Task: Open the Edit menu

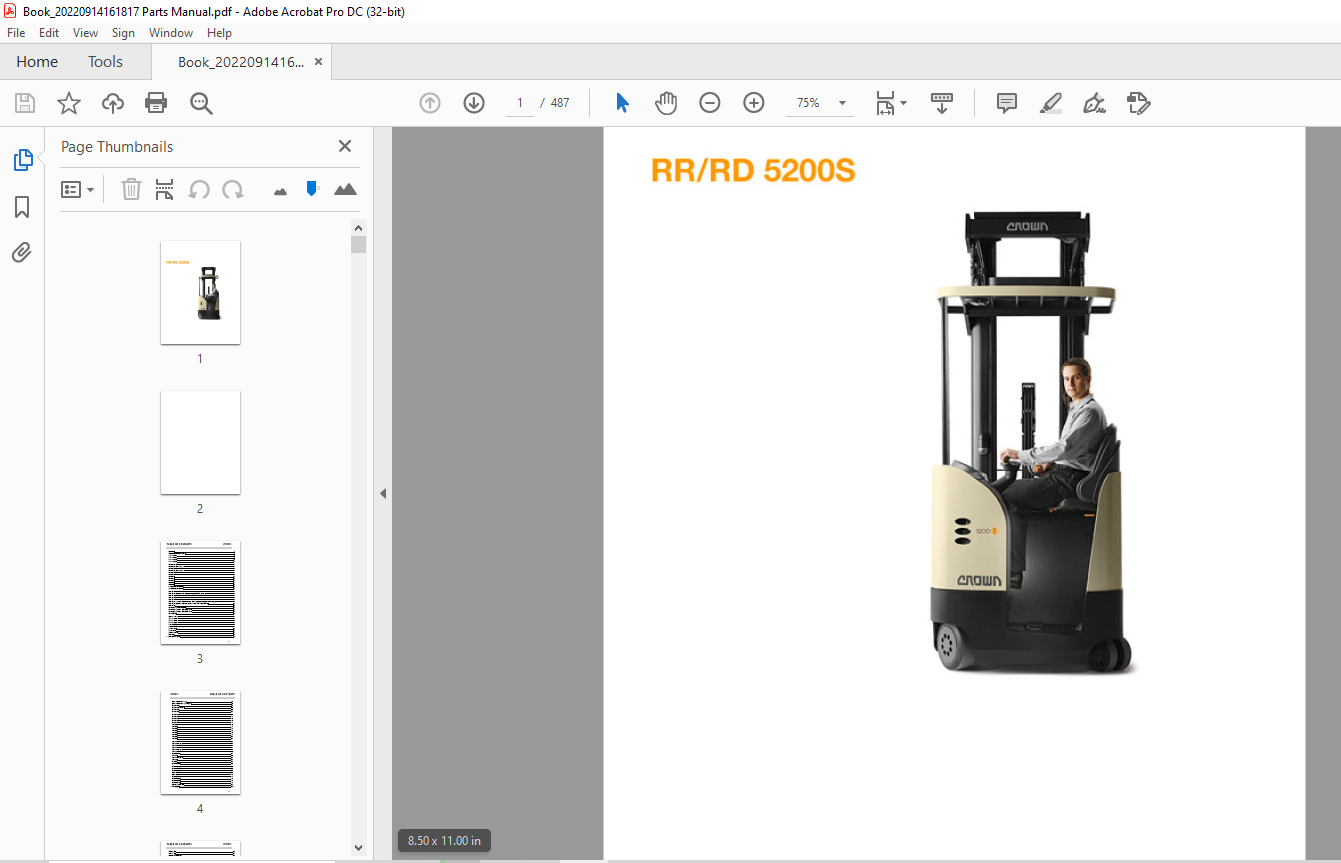Action: pos(49,33)
